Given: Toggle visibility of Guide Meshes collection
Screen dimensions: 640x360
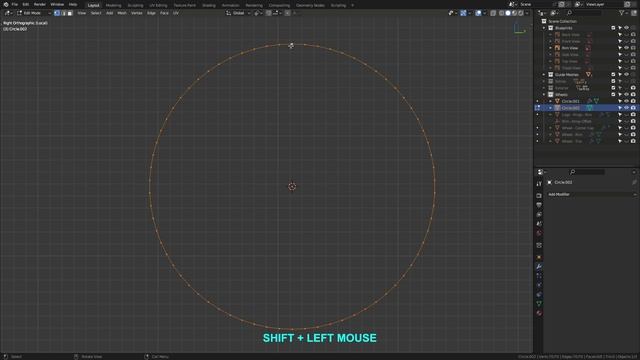Looking at the screenshot, I should (627, 75).
